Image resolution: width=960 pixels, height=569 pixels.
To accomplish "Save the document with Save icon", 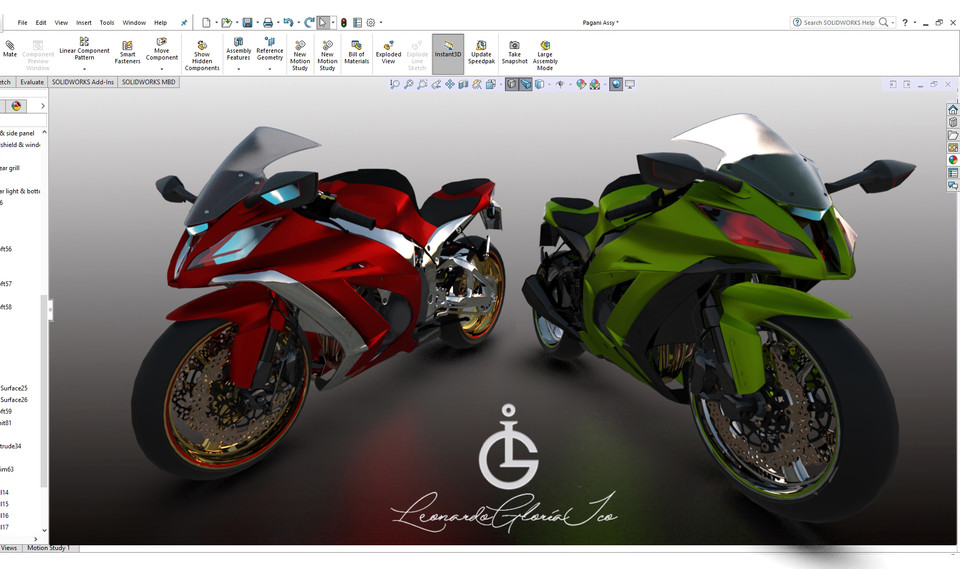I will [x=247, y=23].
